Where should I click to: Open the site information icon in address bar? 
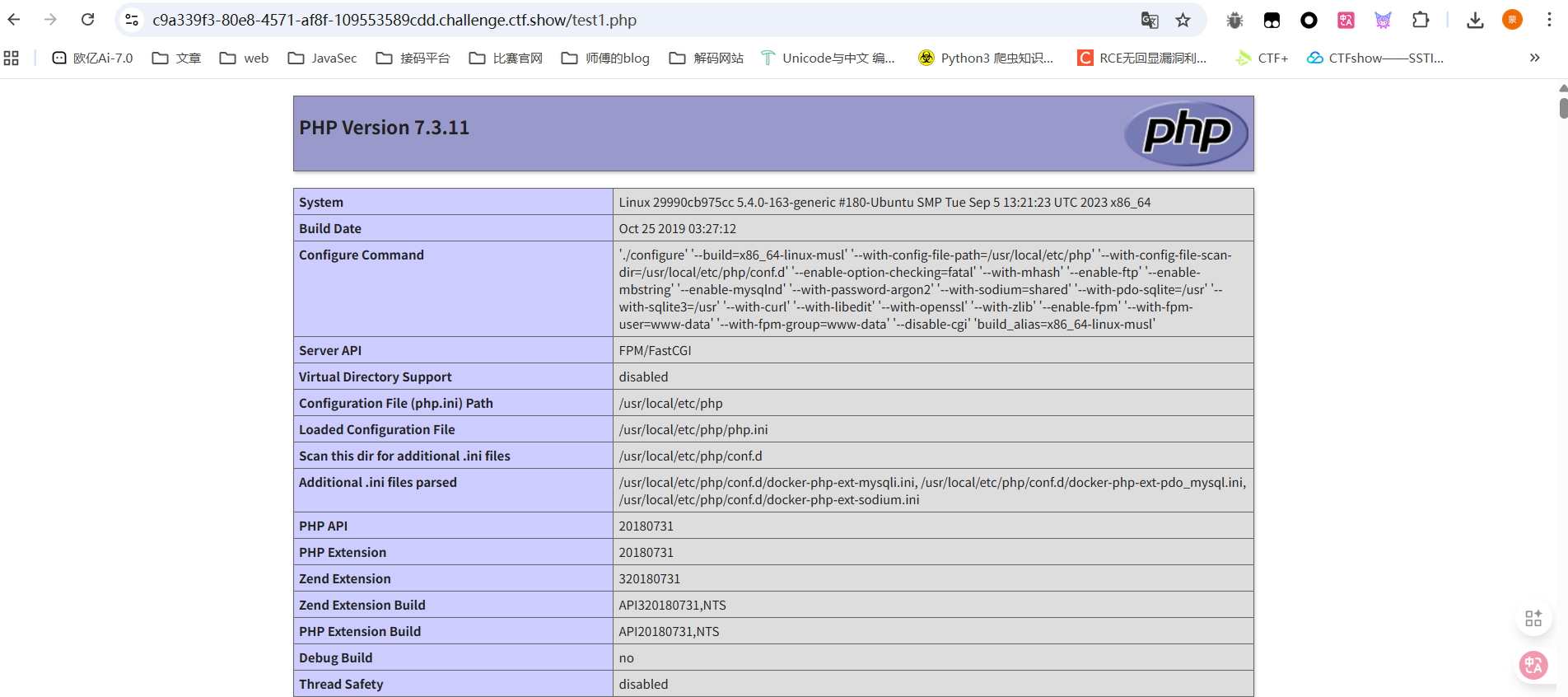131,20
